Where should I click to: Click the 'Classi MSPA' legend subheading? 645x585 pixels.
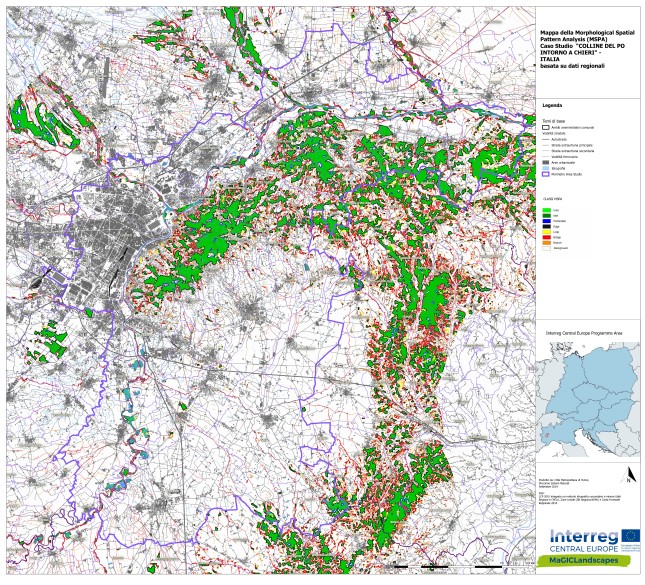click(552, 199)
